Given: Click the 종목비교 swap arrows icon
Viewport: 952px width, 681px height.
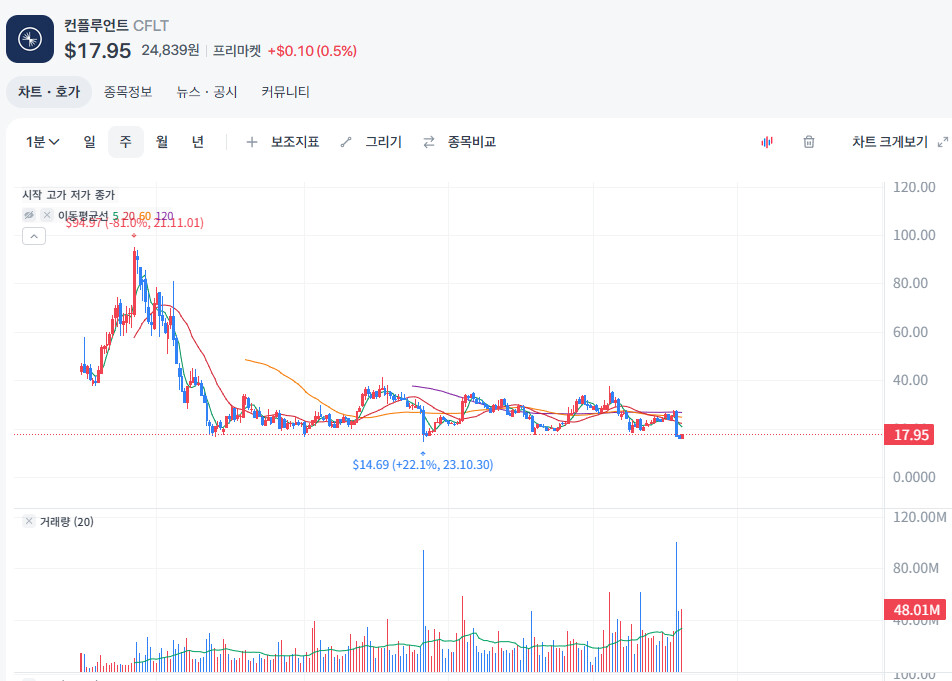Looking at the screenshot, I should point(429,142).
